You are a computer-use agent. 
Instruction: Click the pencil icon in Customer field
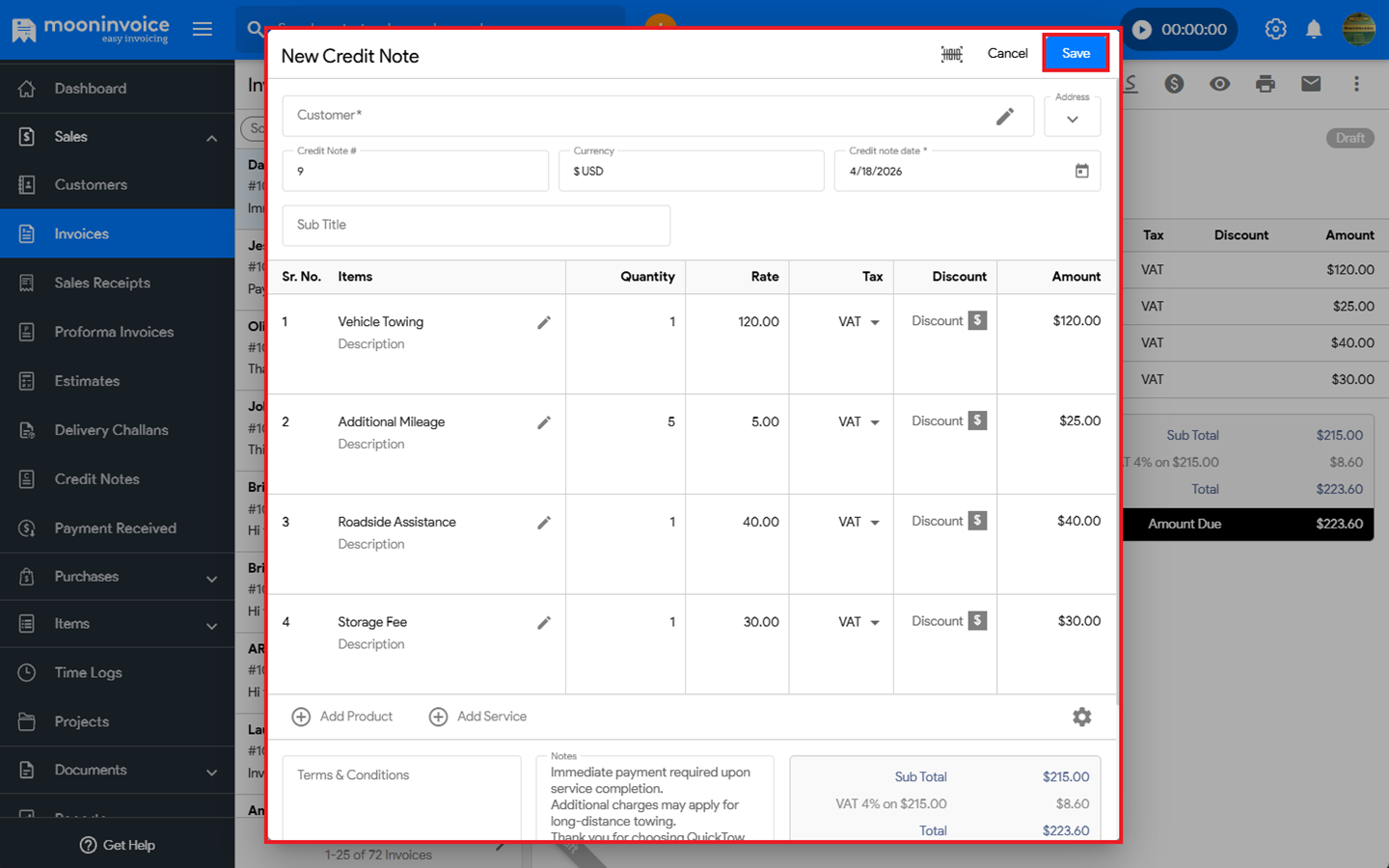coord(1004,116)
